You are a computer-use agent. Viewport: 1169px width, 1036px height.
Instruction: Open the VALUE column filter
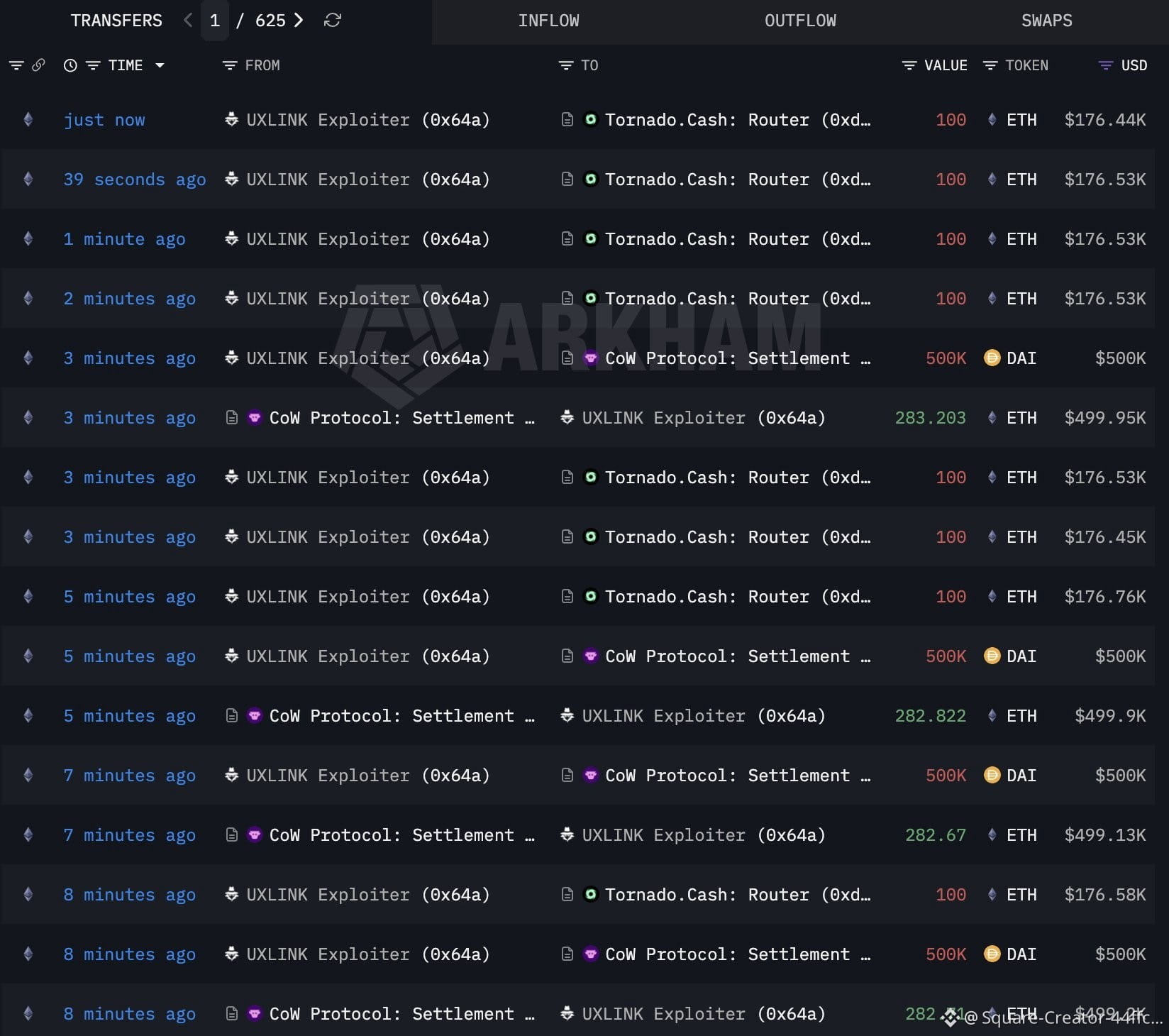(x=909, y=65)
